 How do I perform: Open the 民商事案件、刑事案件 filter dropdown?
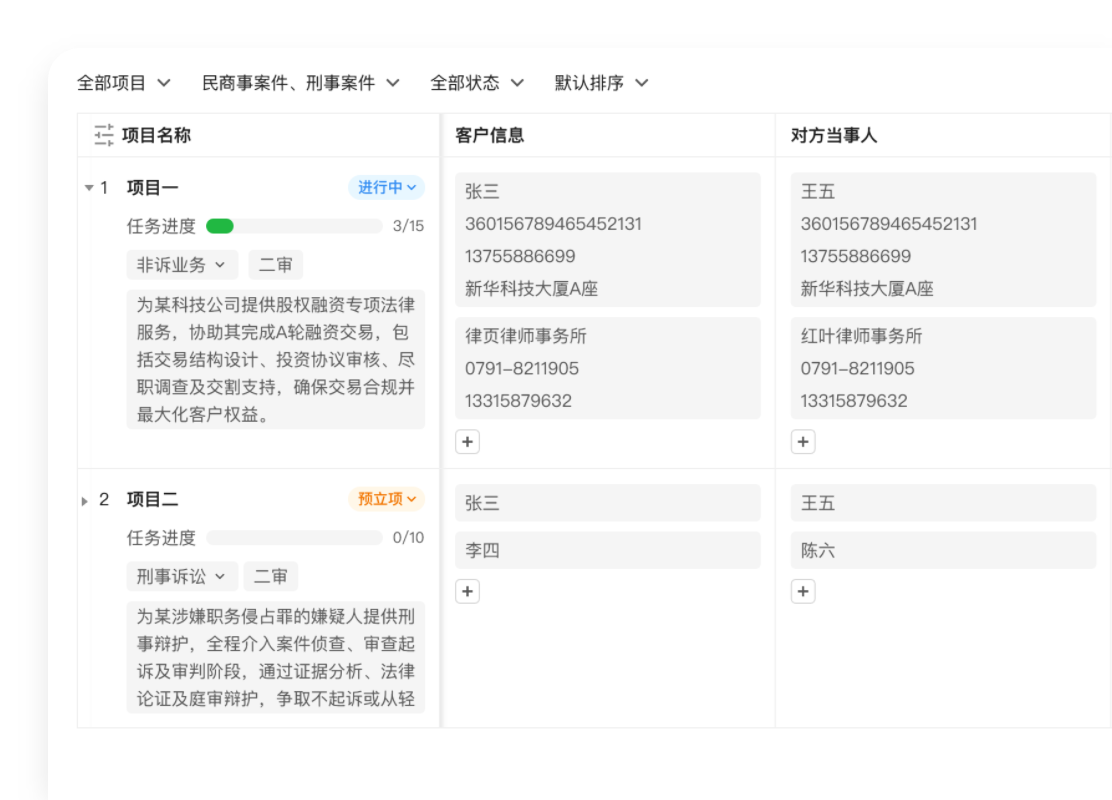tap(301, 83)
